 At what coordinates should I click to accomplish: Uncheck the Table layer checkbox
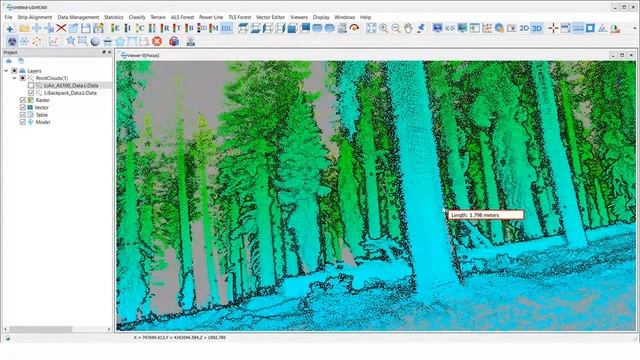click(x=22, y=115)
